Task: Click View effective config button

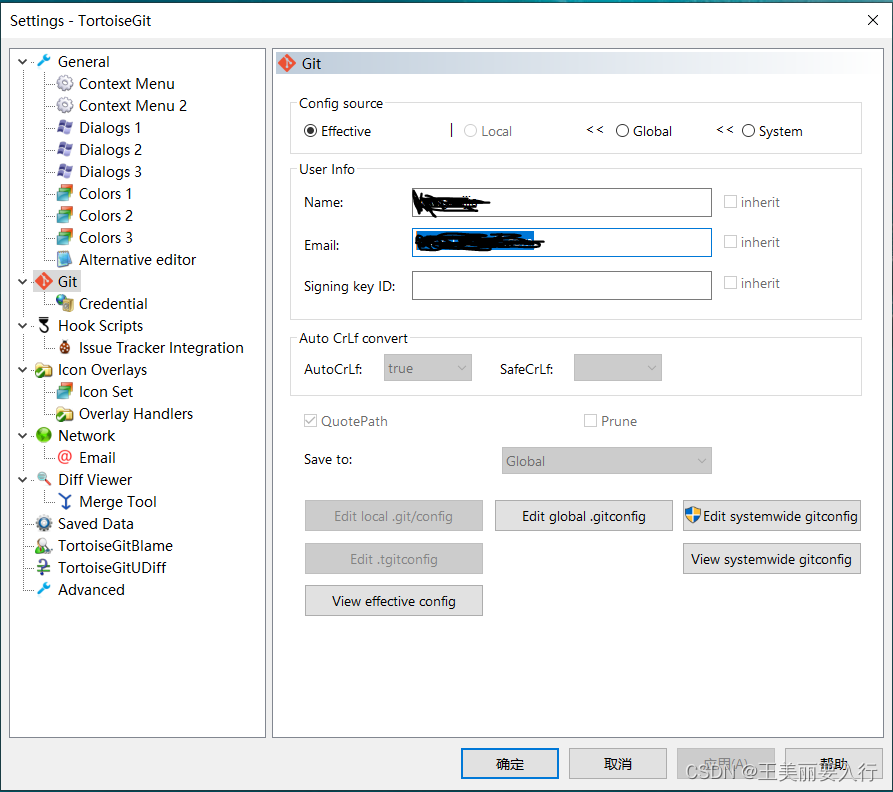Action: tap(394, 601)
